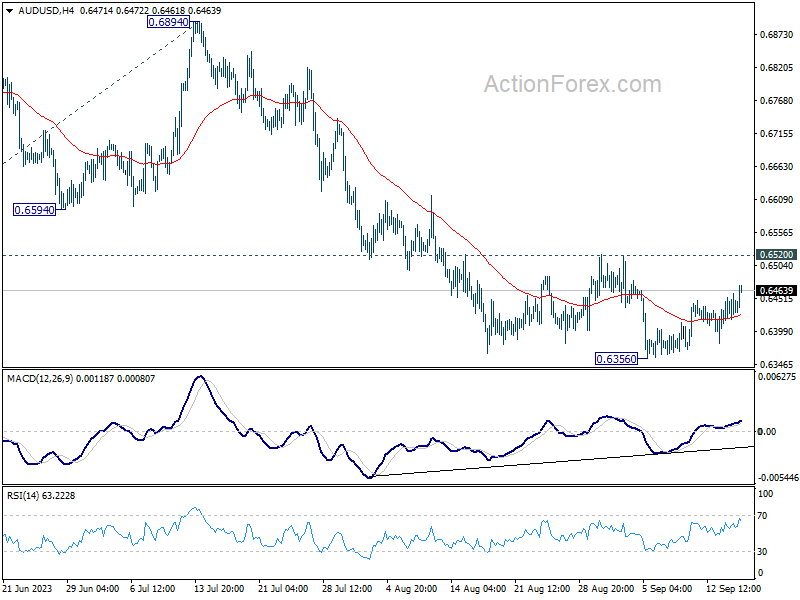Click the MACD(12,26,9) indicator label
The image size is (800, 600).
(40, 379)
